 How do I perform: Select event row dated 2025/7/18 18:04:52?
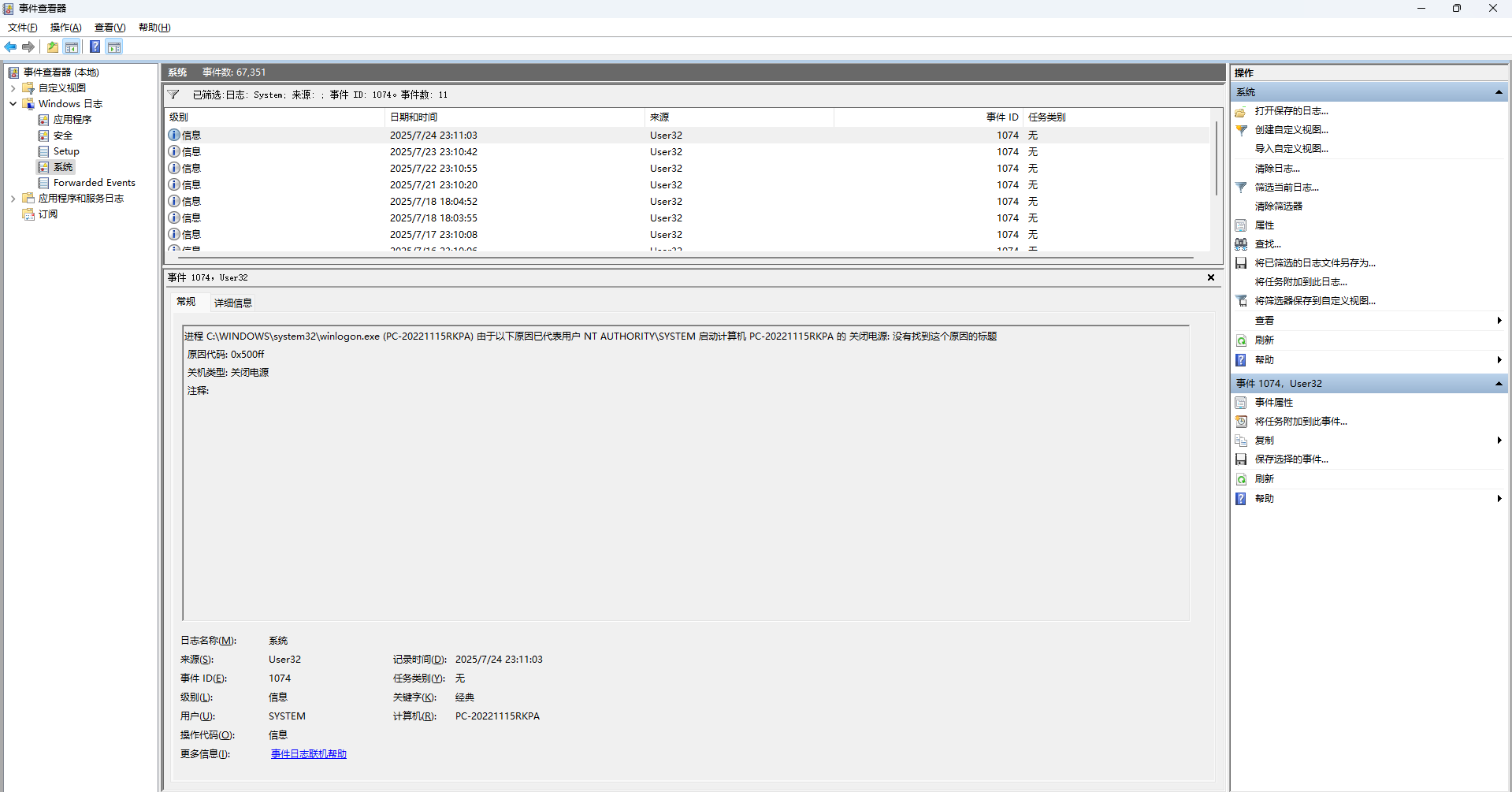(x=687, y=202)
